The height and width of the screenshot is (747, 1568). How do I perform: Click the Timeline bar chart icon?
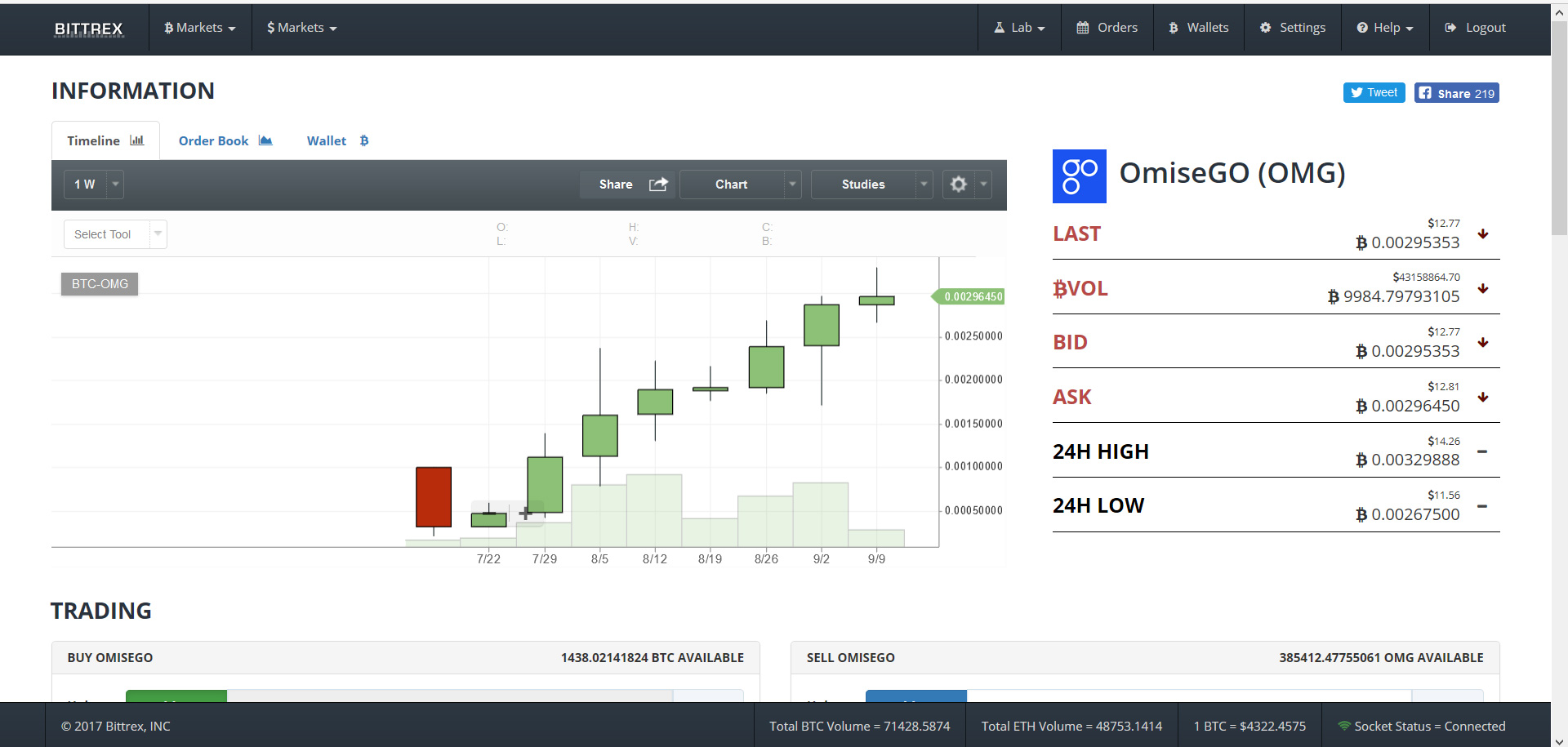[x=137, y=140]
